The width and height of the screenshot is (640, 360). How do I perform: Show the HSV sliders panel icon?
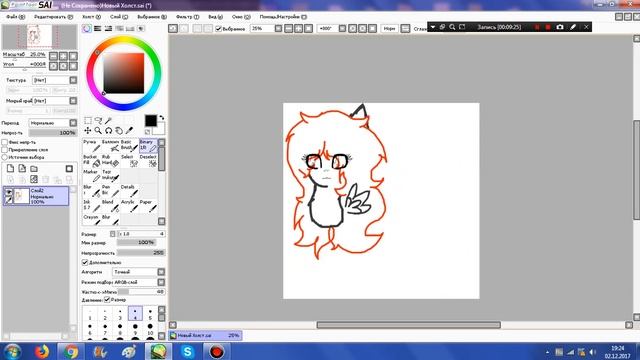(x=108, y=29)
